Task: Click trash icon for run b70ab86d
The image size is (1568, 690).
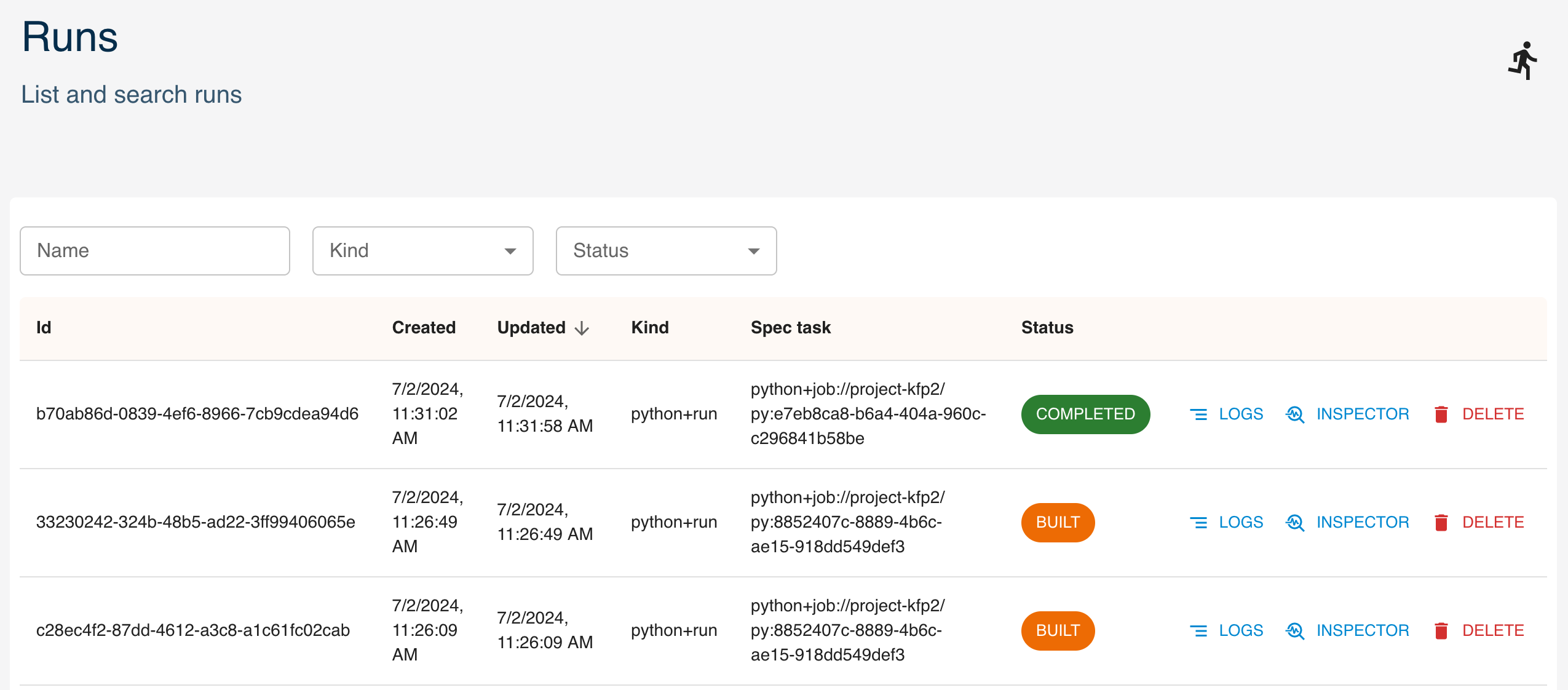Action: (1441, 414)
